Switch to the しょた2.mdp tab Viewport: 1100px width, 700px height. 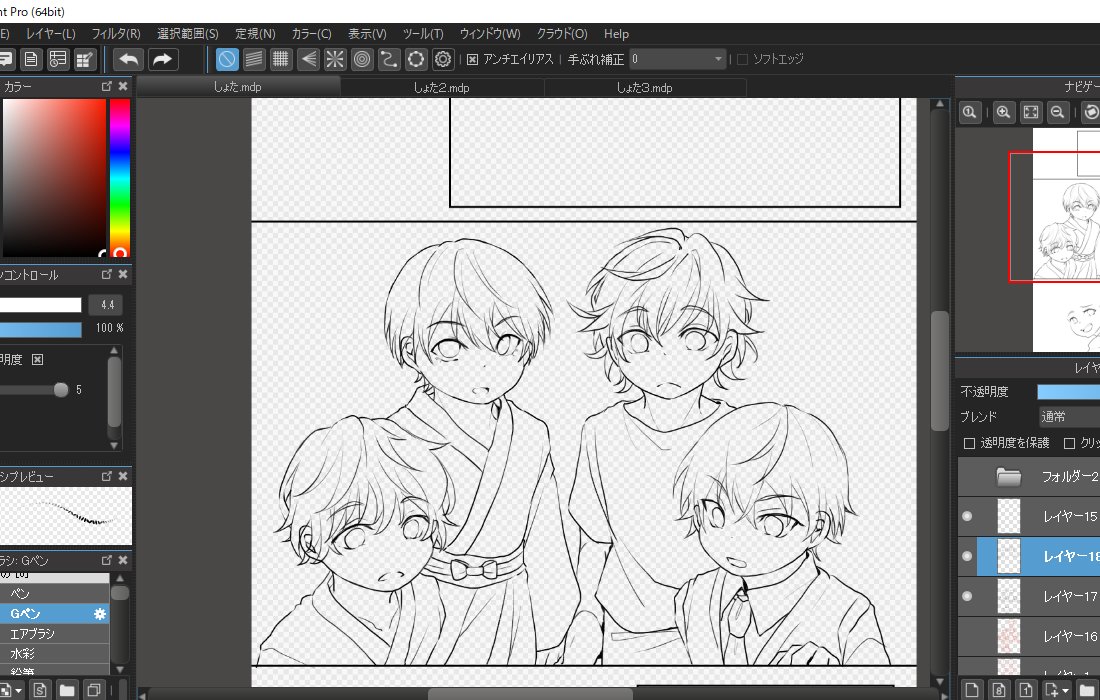[x=441, y=88]
